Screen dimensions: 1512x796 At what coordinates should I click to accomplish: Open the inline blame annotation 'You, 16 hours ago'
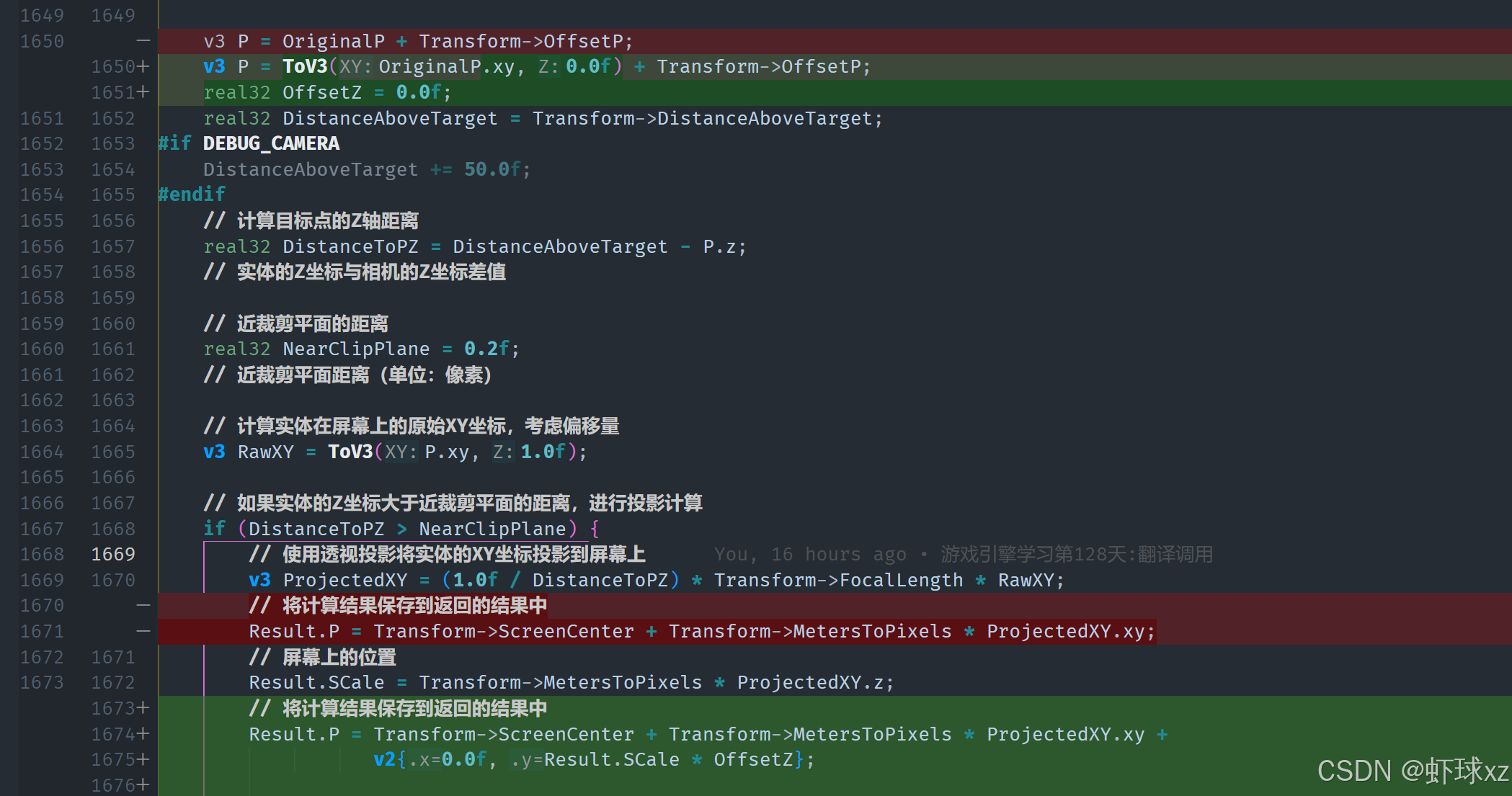pos(809,554)
